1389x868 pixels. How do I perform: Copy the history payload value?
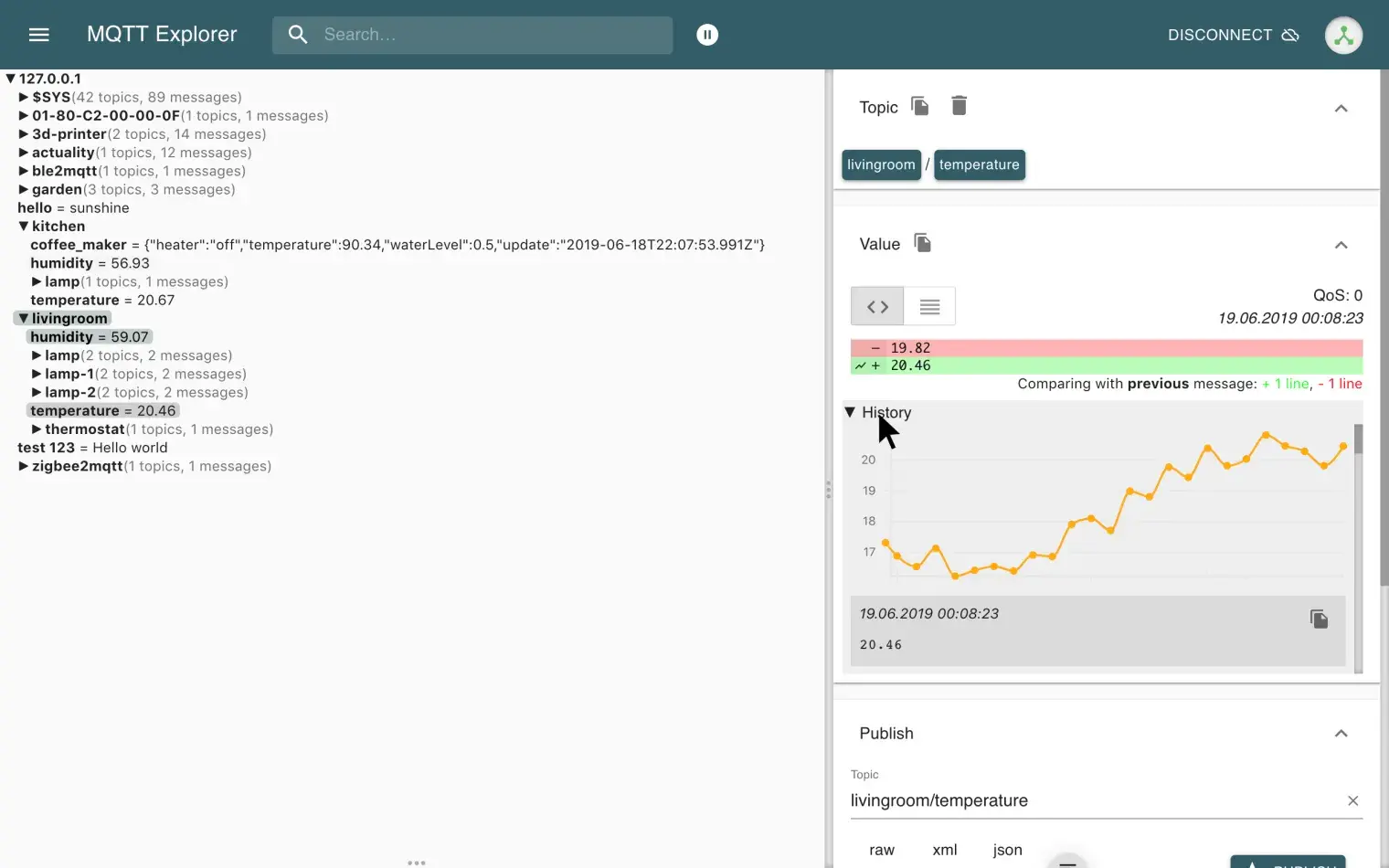(1319, 619)
